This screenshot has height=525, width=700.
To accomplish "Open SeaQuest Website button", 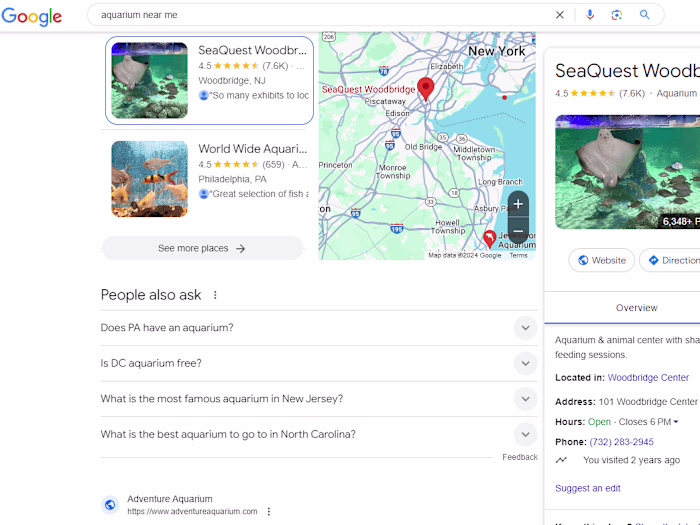I will pyautogui.click(x=601, y=260).
